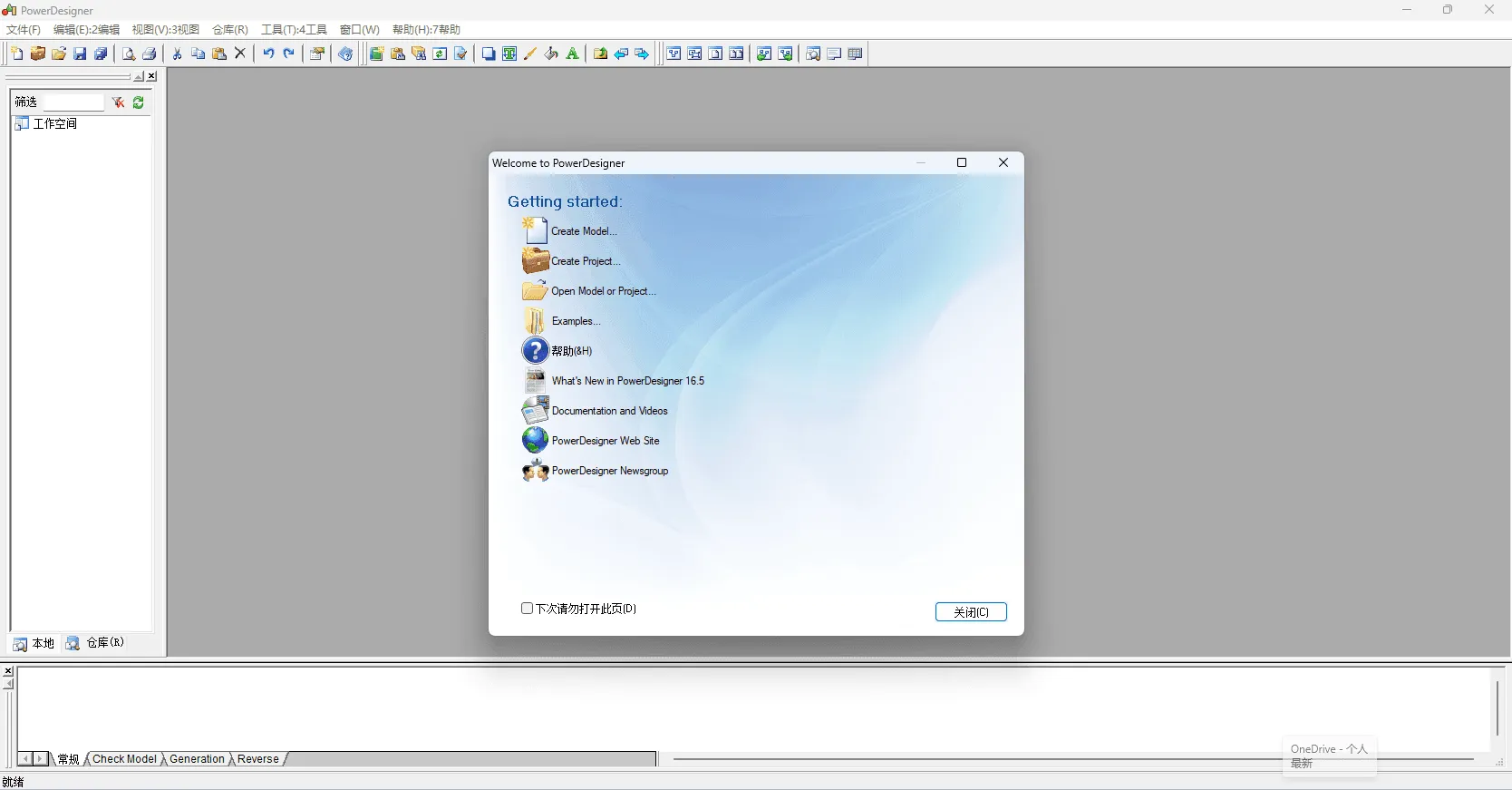Open the 工具(T) menu
This screenshot has height=790, width=1512.
294,30
